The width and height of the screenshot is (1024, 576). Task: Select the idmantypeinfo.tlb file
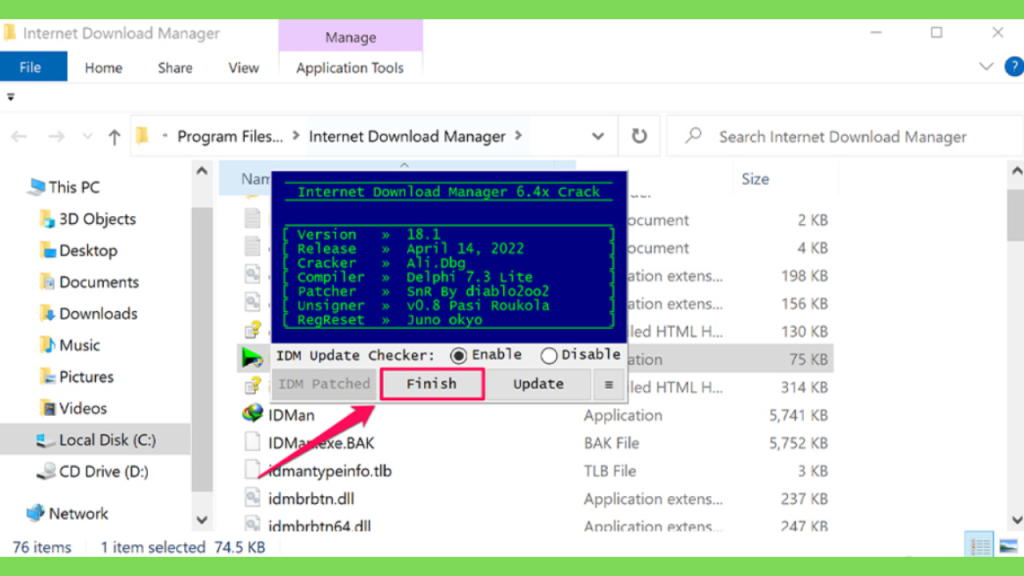330,471
